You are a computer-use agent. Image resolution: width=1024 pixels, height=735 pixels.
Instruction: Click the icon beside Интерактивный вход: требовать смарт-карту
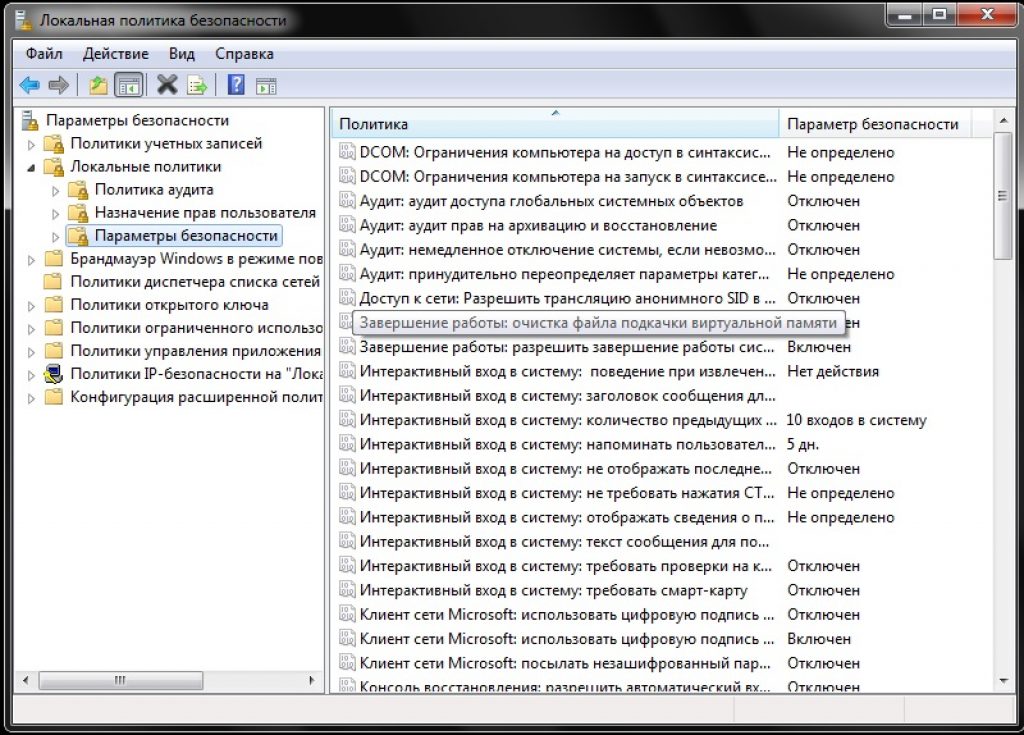(x=347, y=590)
